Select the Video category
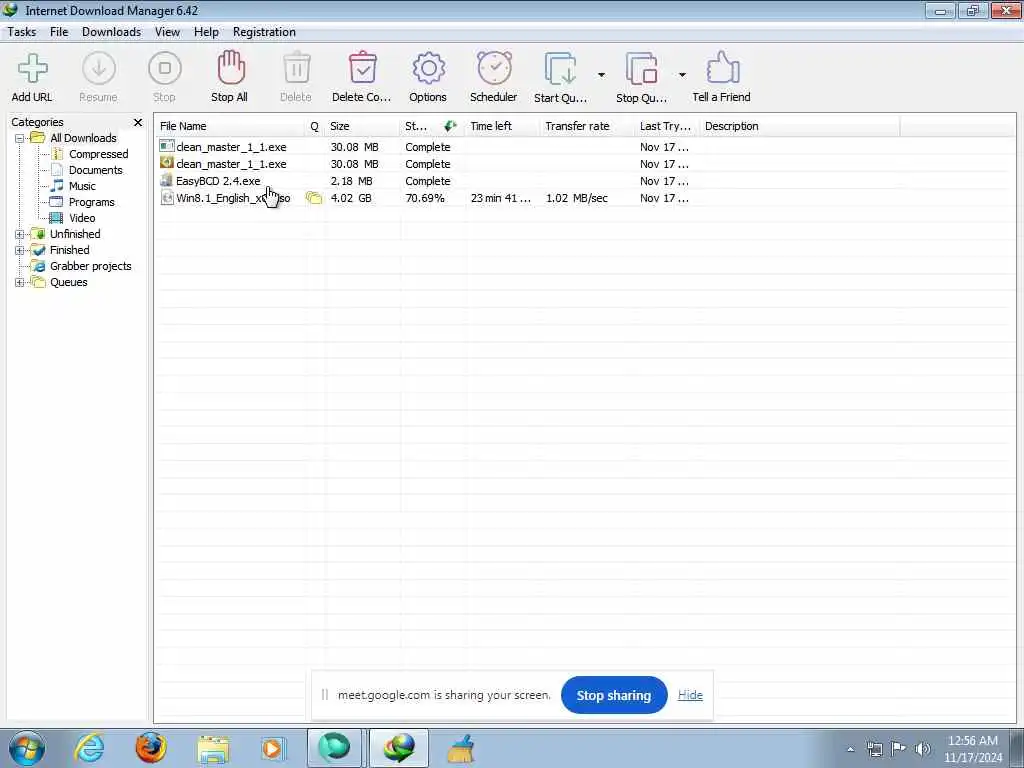This screenshot has width=1024, height=768. 82,218
